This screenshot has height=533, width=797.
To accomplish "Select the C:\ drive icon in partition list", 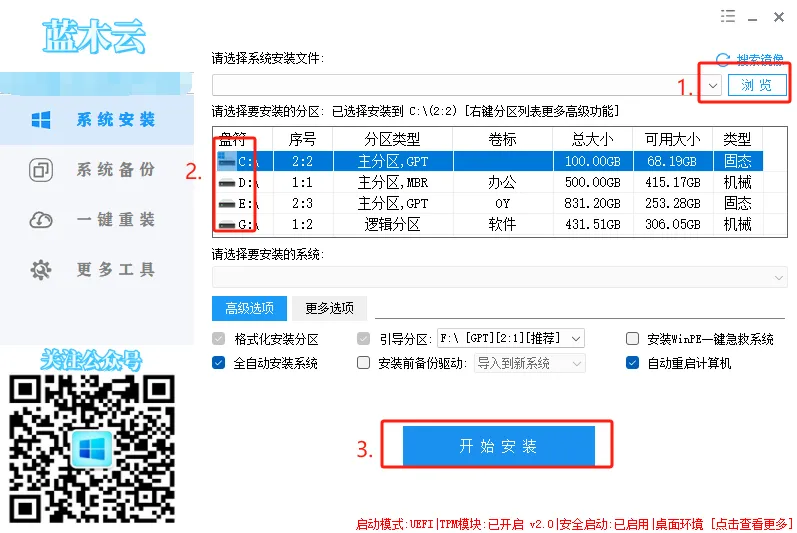I will (227, 162).
